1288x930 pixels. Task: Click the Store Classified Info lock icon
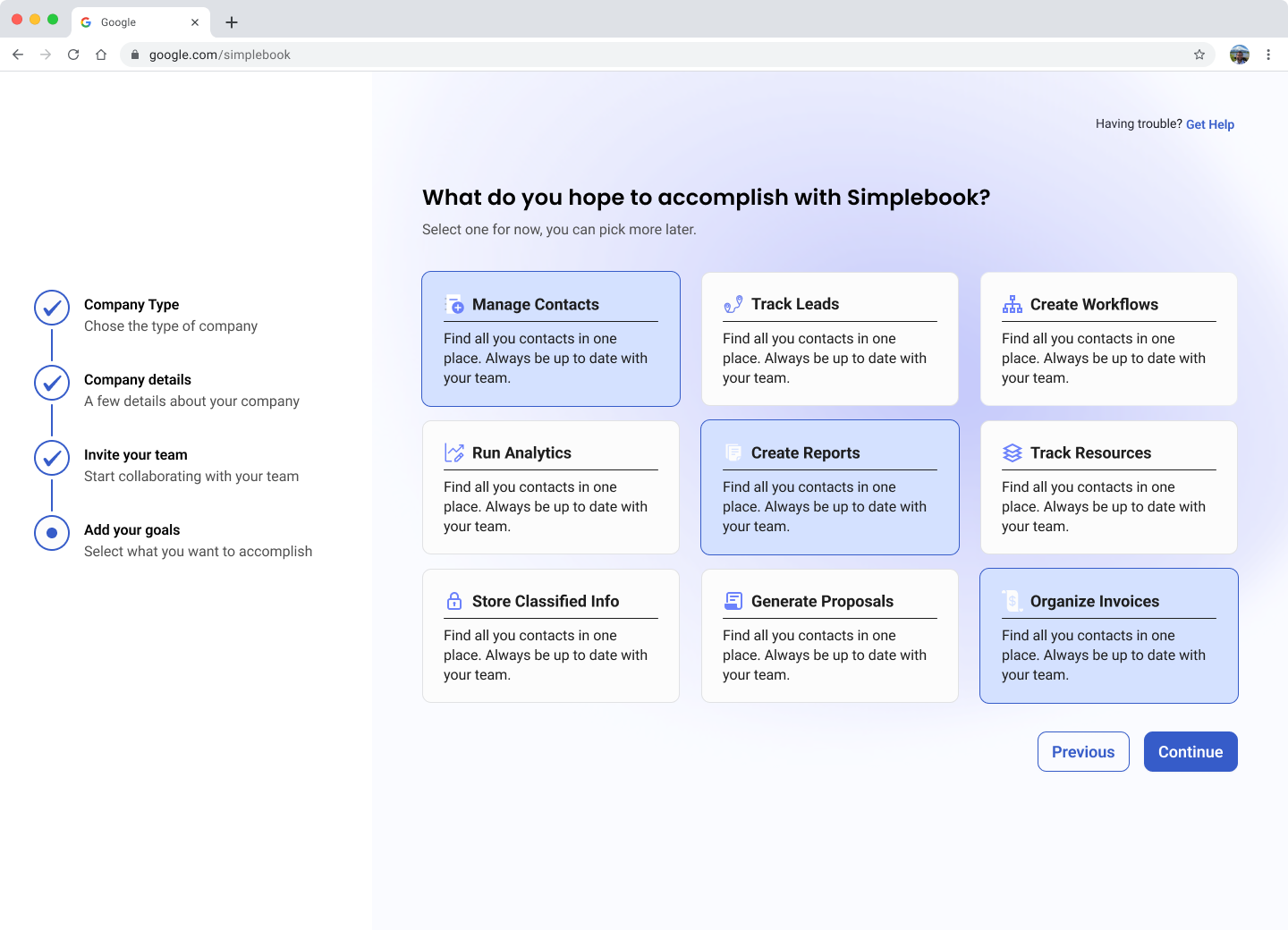pyautogui.click(x=454, y=601)
